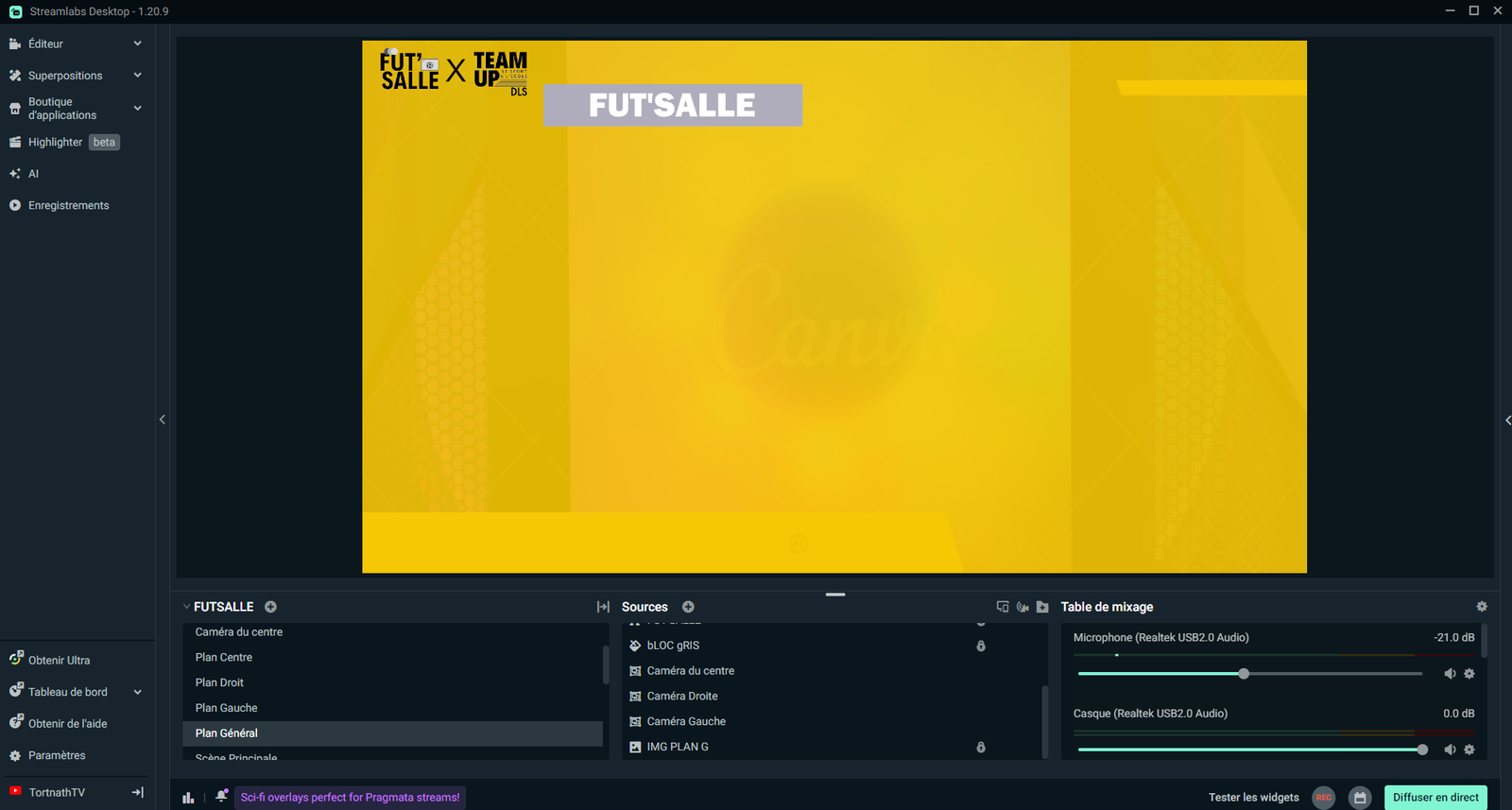This screenshot has height=810, width=1512.
Task: Select the Plan Droit scene
Action: point(392,682)
